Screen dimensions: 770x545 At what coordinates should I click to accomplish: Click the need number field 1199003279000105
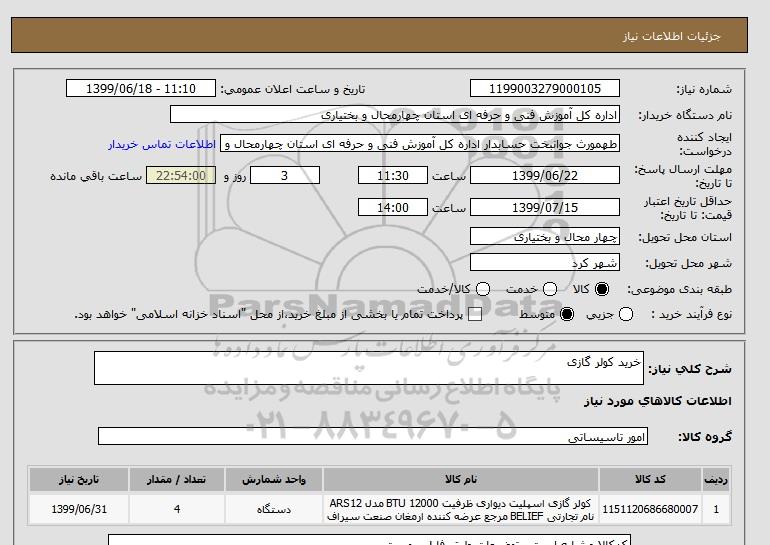(x=545, y=88)
